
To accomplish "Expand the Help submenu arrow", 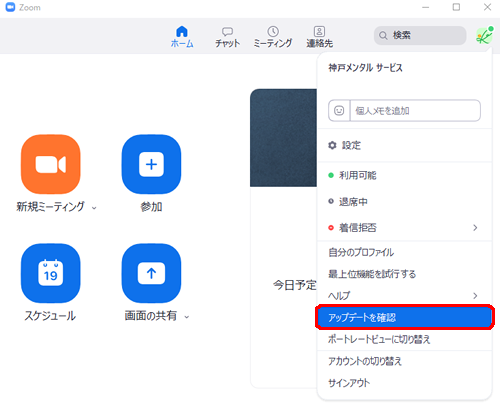I will tap(475, 296).
